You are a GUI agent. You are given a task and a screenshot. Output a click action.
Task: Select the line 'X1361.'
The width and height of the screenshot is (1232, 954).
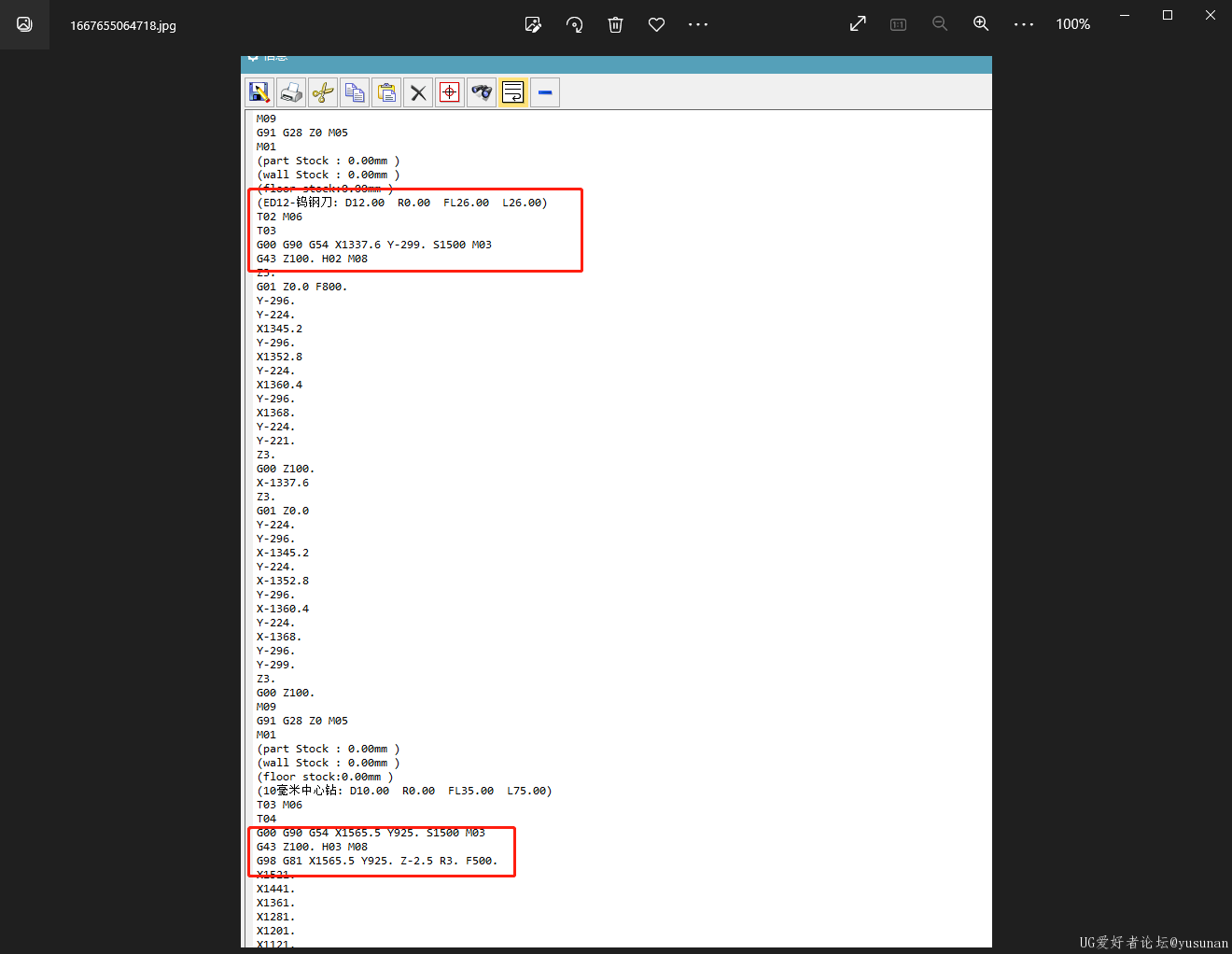[x=275, y=903]
